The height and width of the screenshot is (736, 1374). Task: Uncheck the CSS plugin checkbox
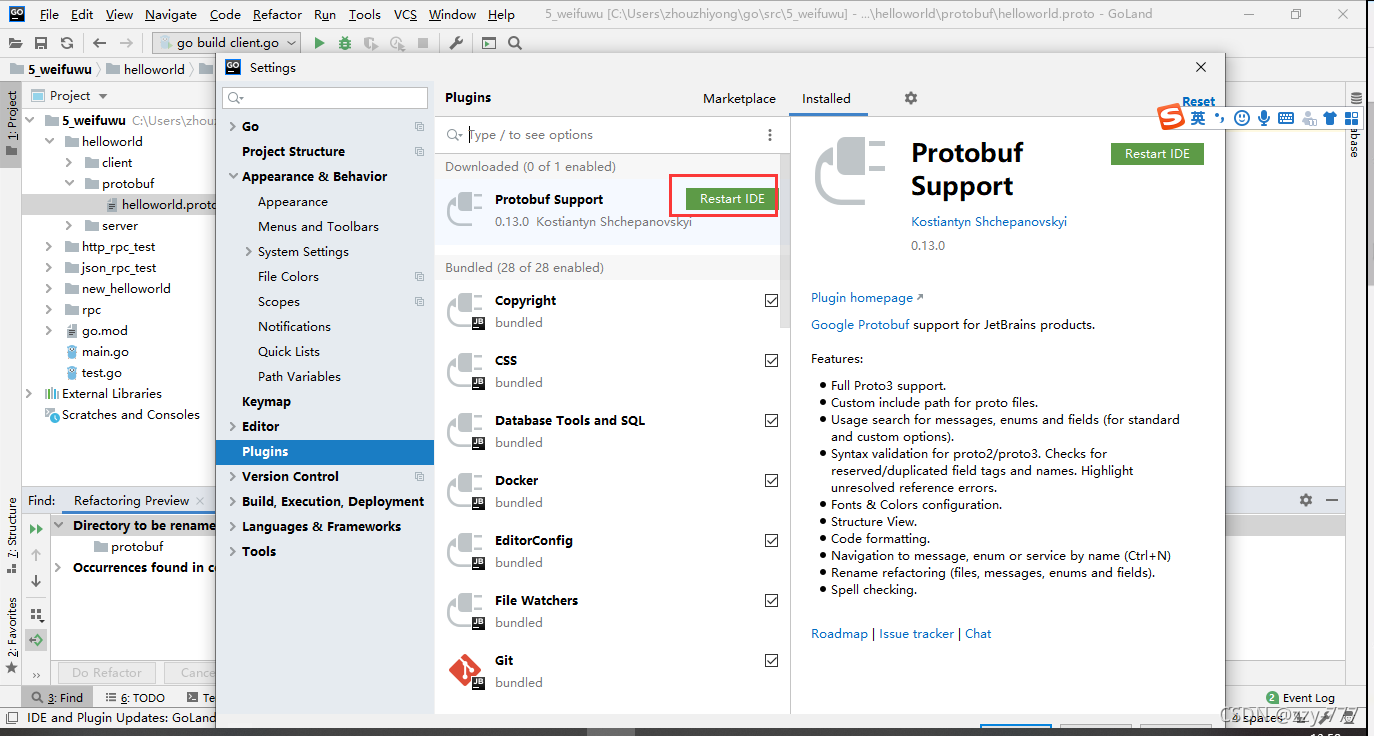click(x=771, y=360)
